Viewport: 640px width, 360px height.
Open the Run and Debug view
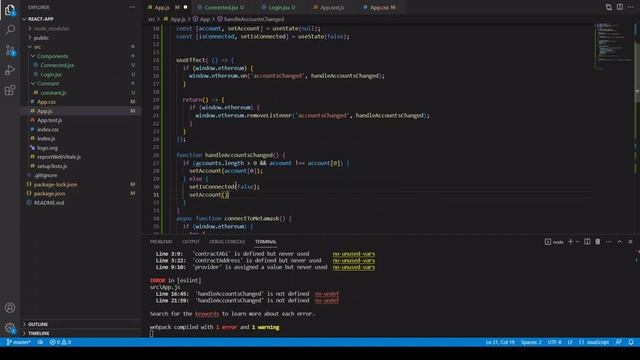pyautogui.click(x=10, y=70)
